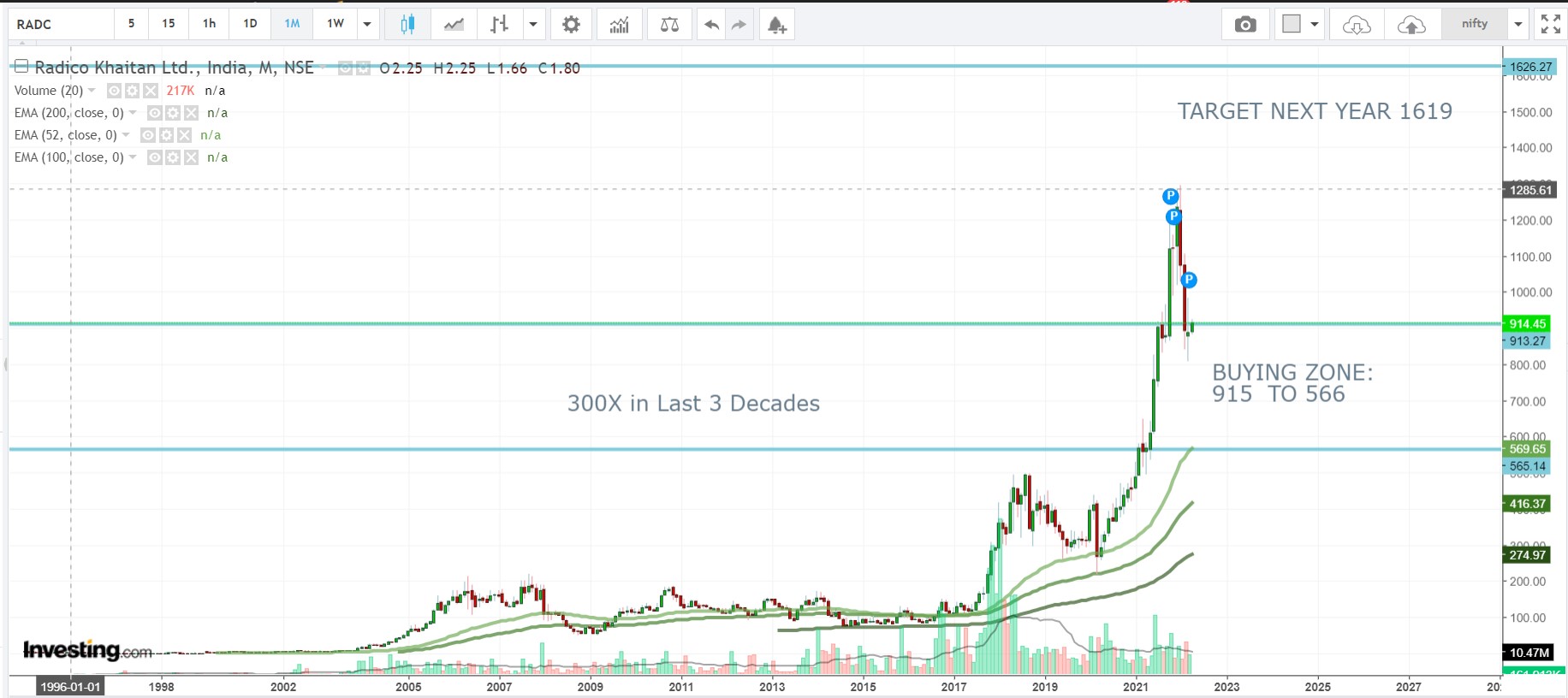Open the indicators chart icon
The height and width of the screenshot is (698, 1568).
620,24
